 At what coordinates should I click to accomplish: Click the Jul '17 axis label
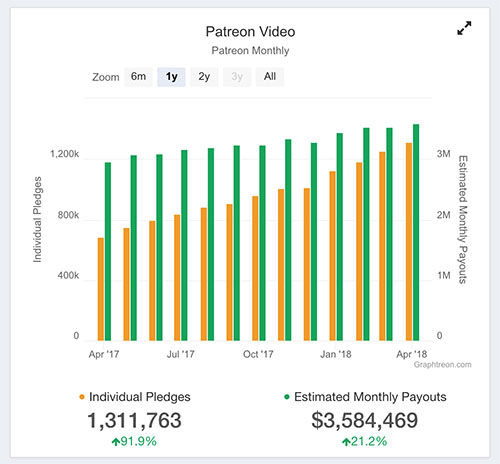click(x=181, y=354)
